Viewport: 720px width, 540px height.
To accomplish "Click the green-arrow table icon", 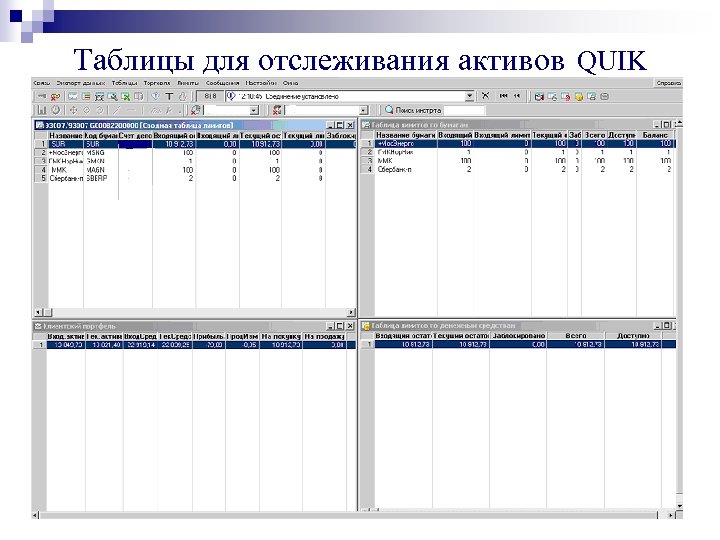I will 125,96.
